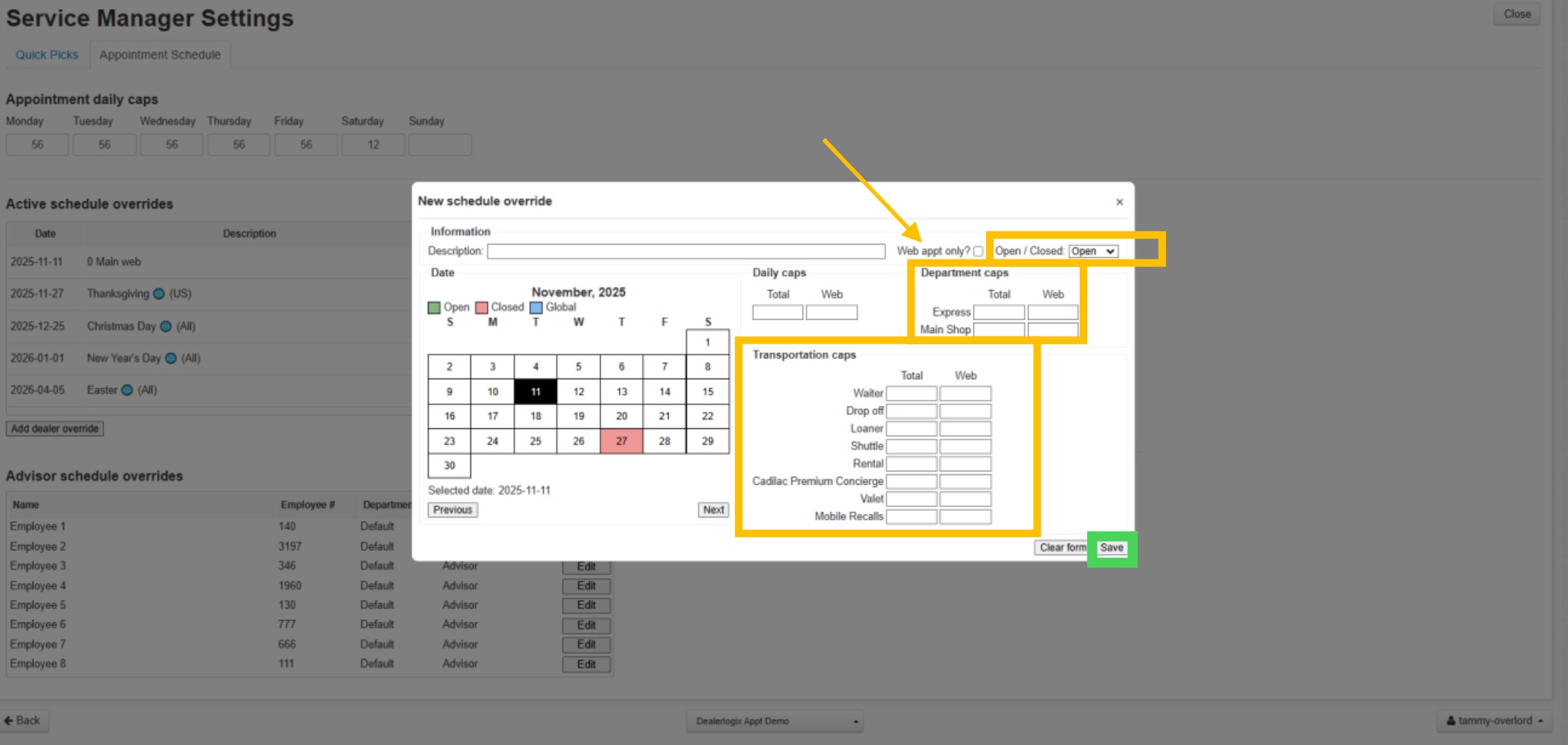Select November 11 on the calendar

(536, 392)
